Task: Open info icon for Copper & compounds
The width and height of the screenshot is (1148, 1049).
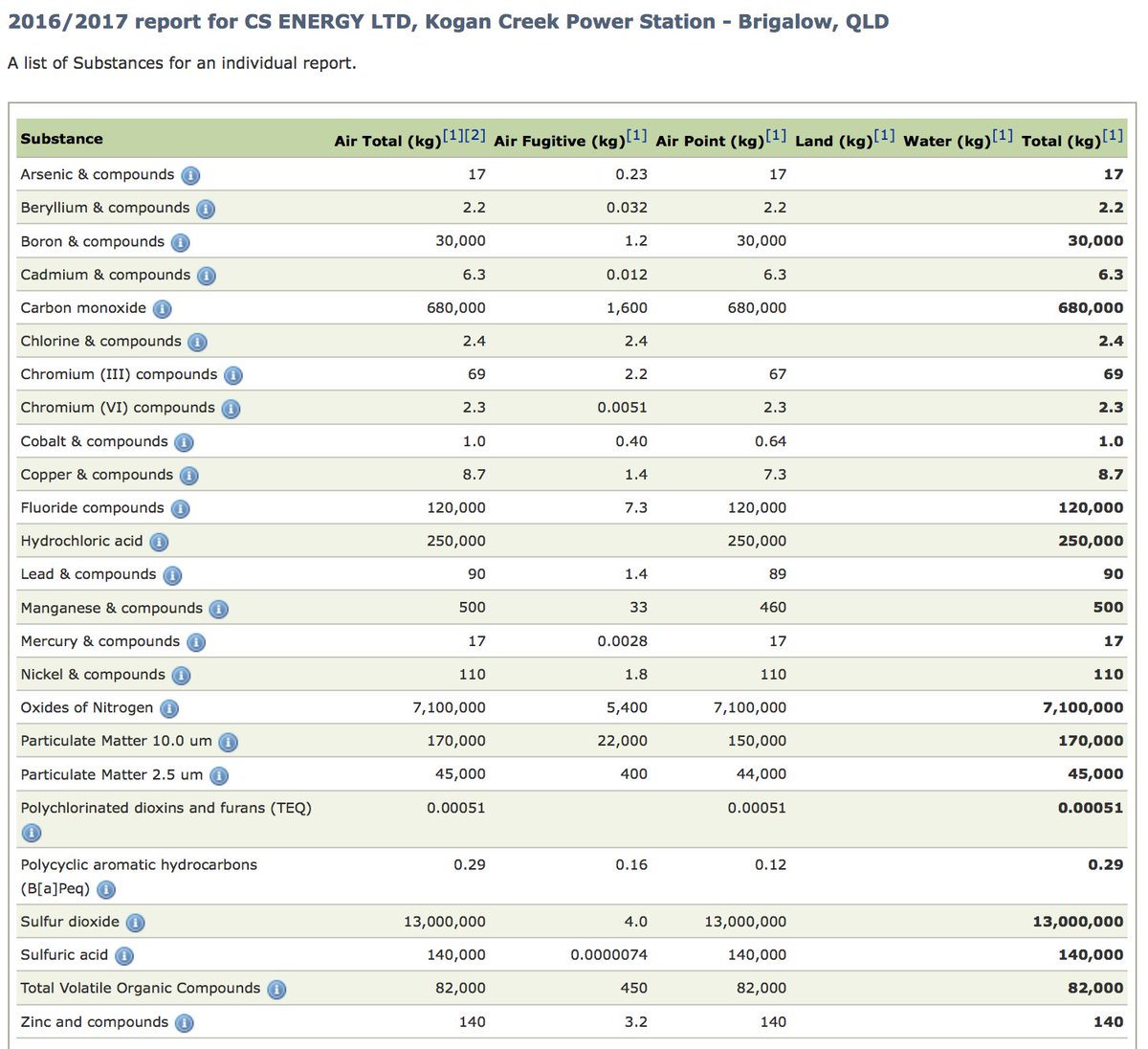Action: click(x=189, y=476)
